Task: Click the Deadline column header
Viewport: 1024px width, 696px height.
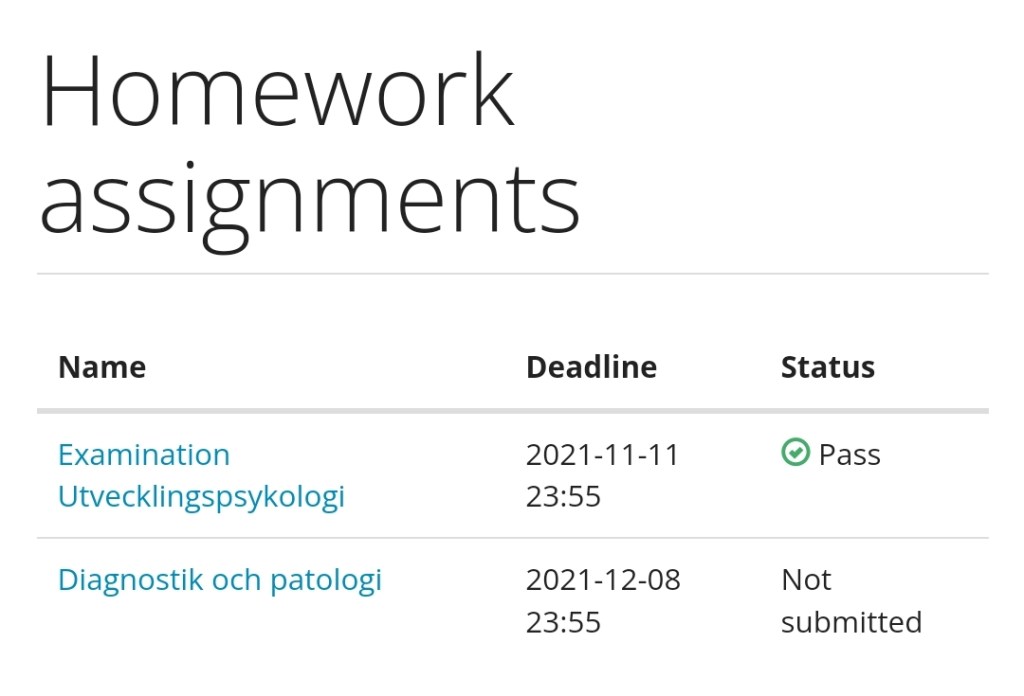Action: [591, 367]
